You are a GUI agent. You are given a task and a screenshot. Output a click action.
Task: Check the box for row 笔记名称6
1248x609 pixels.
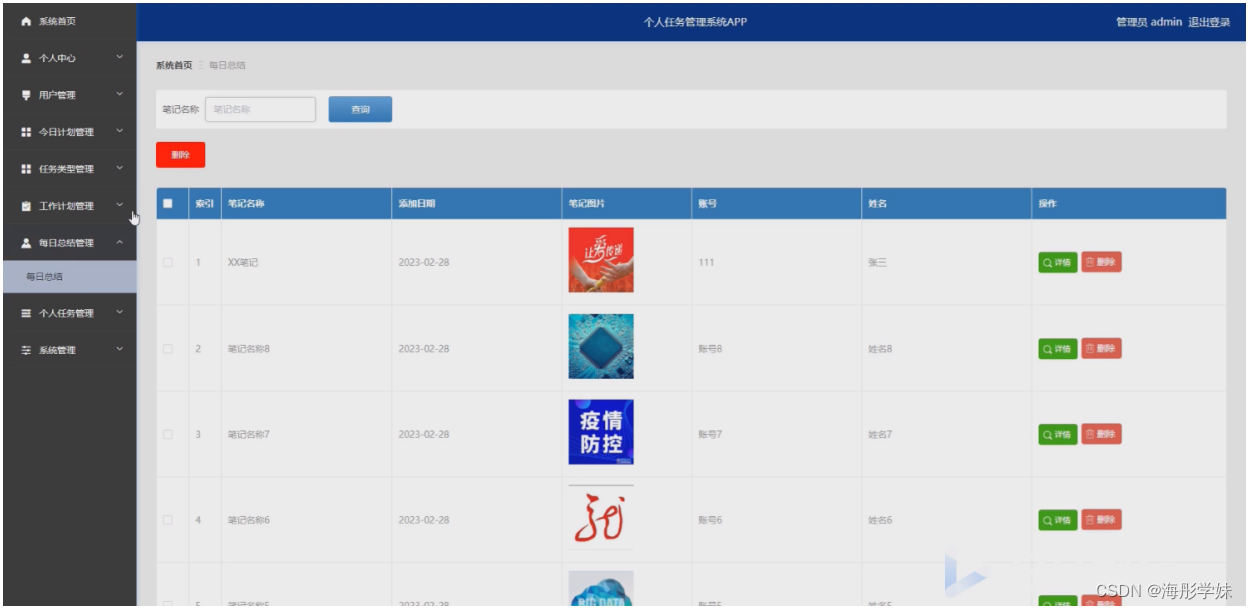(168, 520)
